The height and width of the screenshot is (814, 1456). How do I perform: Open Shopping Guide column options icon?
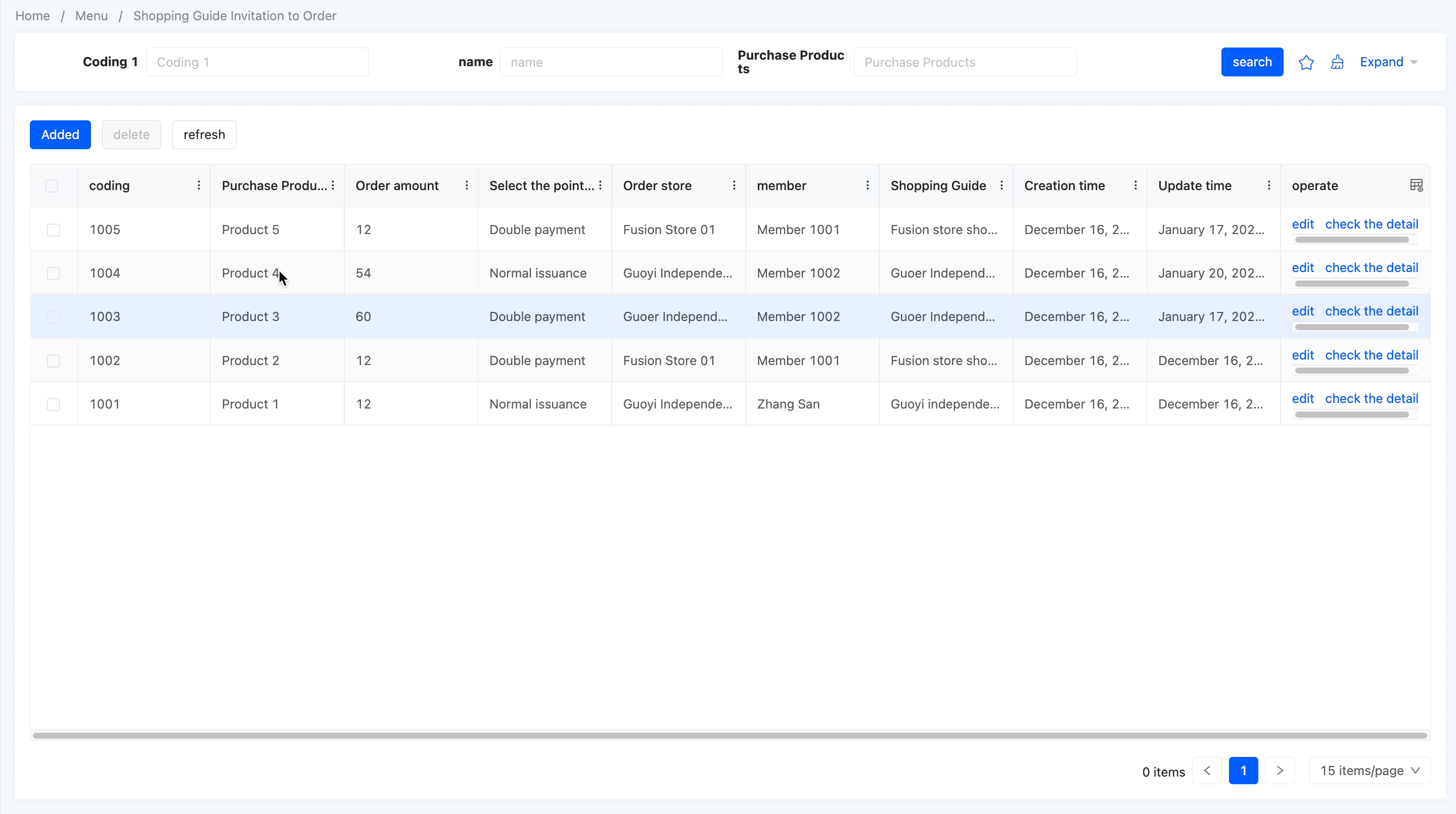(1001, 186)
